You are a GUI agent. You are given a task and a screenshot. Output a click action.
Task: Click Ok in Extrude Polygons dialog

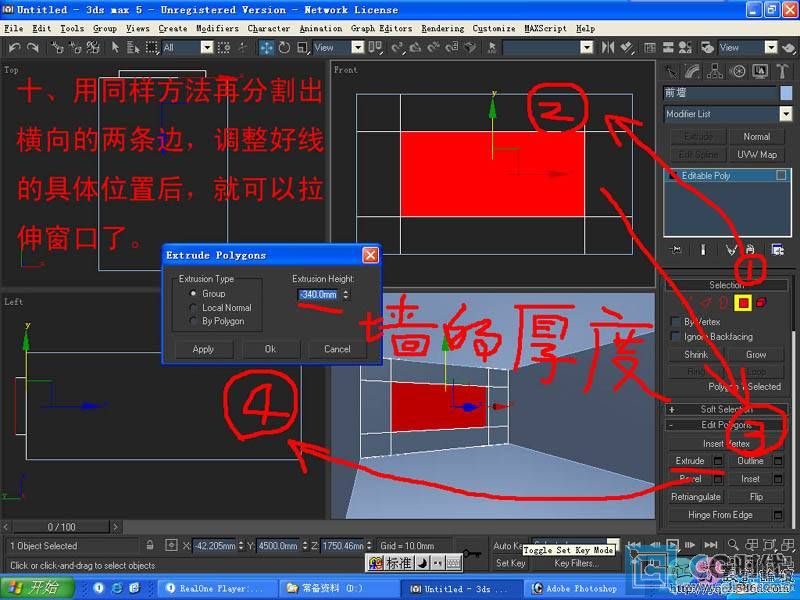[270, 349]
